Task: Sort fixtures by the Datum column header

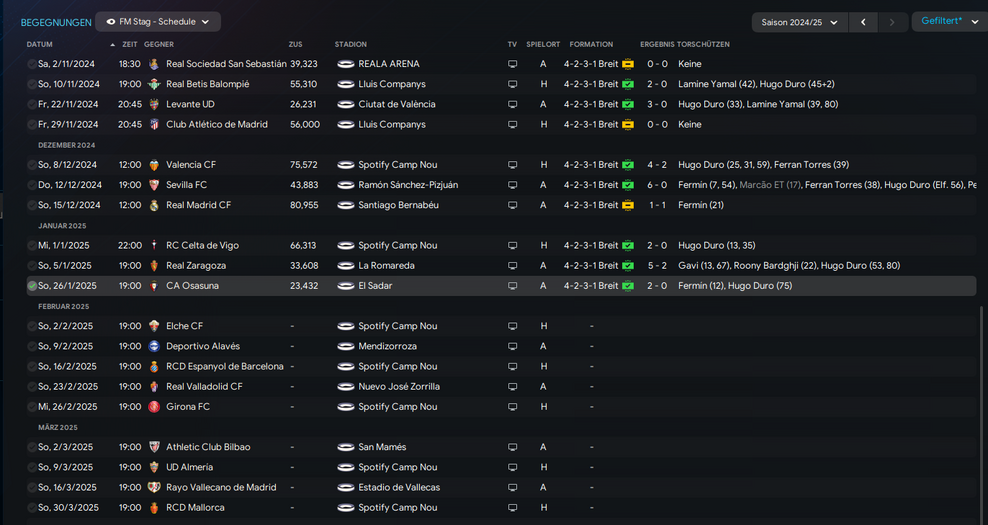Action: tap(40, 45)
